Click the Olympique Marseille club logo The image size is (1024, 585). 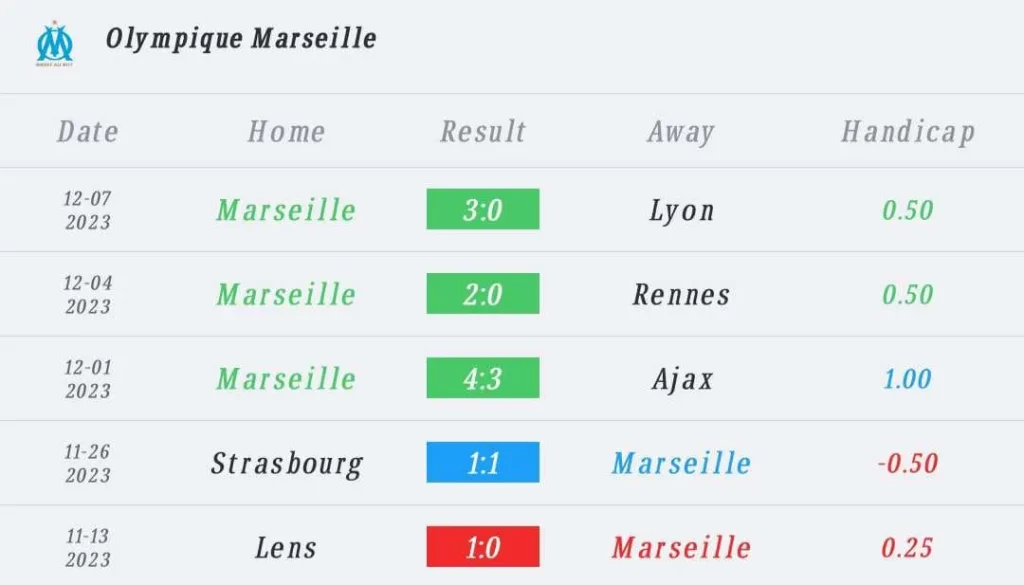pyautogui.click(x=55, y=43)
